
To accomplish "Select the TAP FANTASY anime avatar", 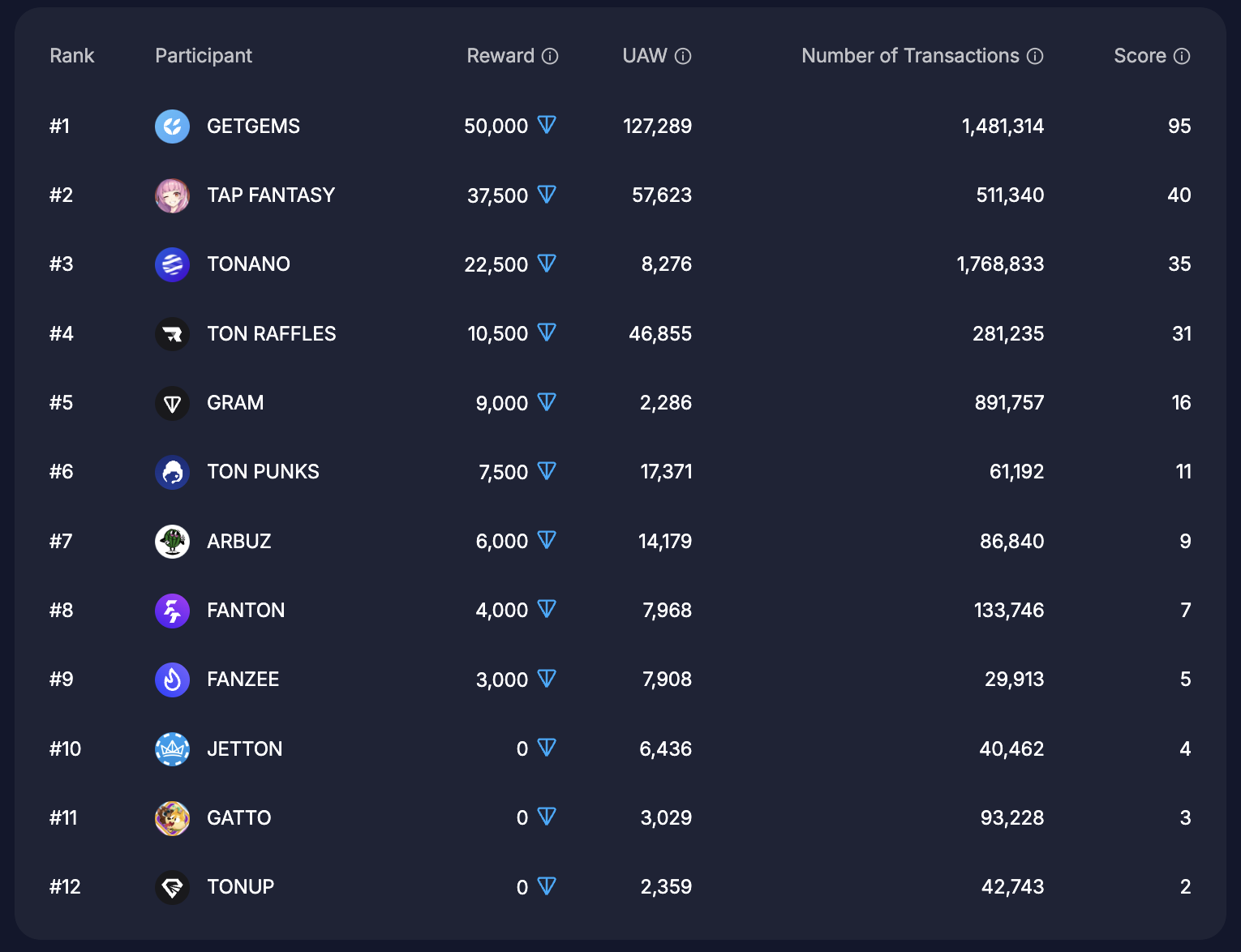I will pos(172,195).
